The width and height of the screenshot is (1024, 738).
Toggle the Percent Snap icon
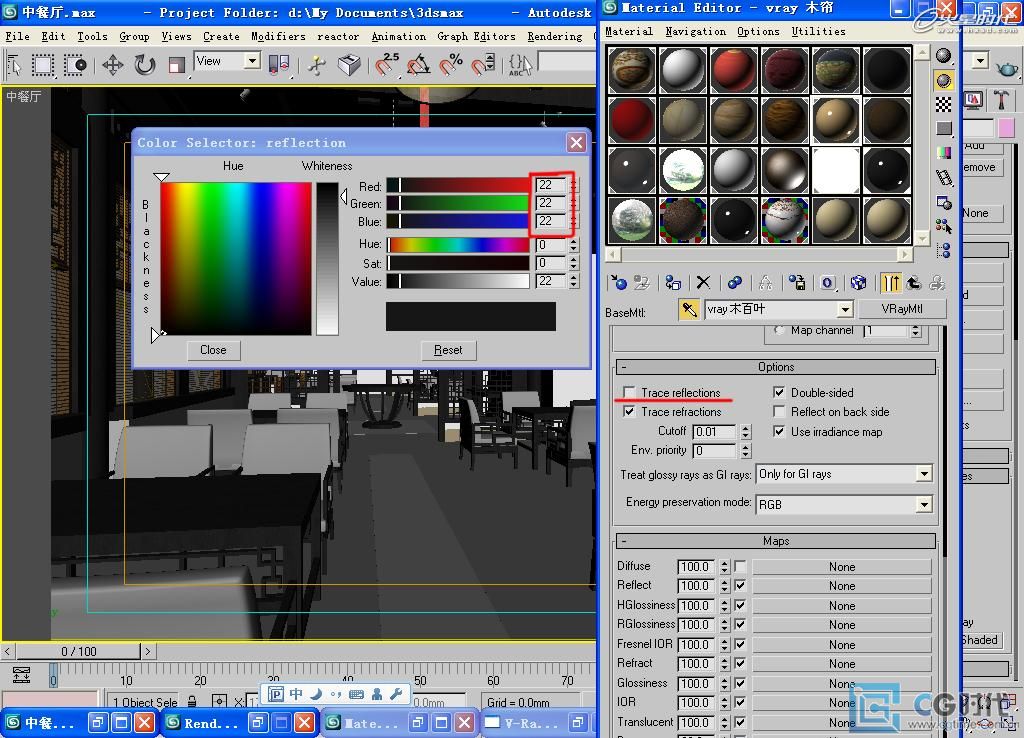(451, 64)
